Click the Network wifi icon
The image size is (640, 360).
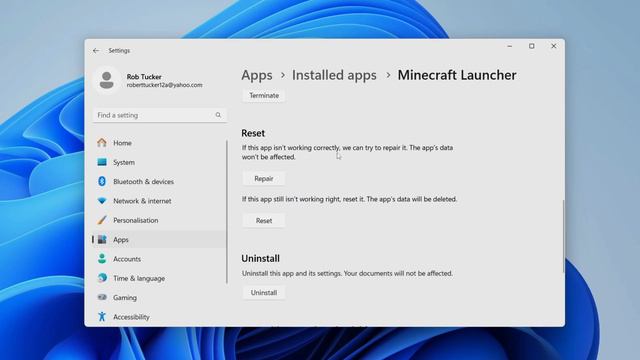click(x=102, y=201)
